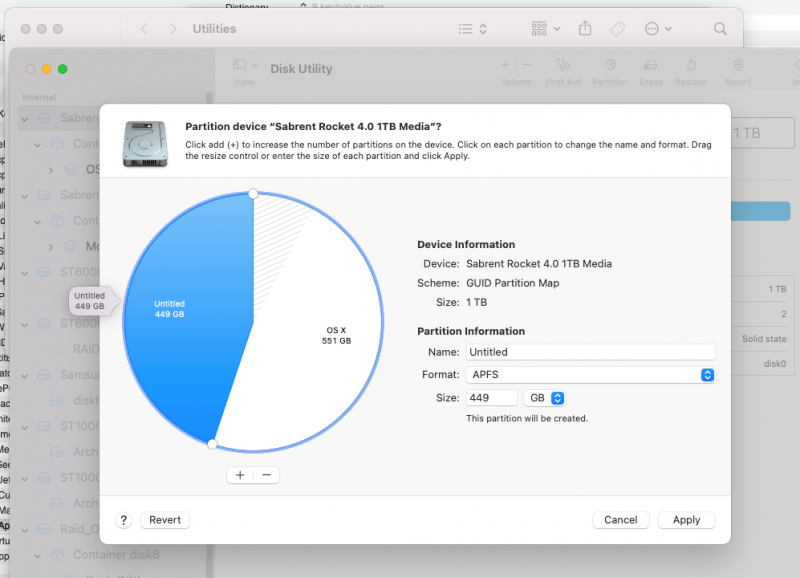
Task: Collapse the first Sabrent disk in sidebar
Action: point(24,119)
